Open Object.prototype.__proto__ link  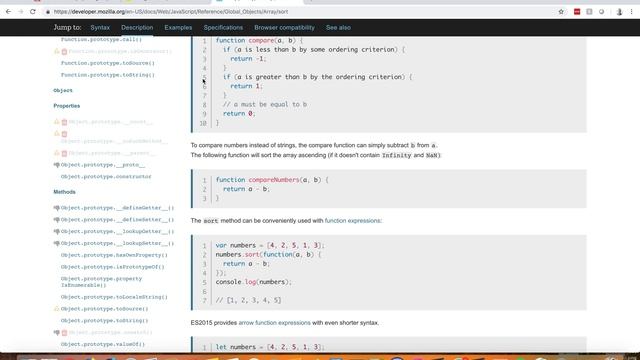click(103, 165)
